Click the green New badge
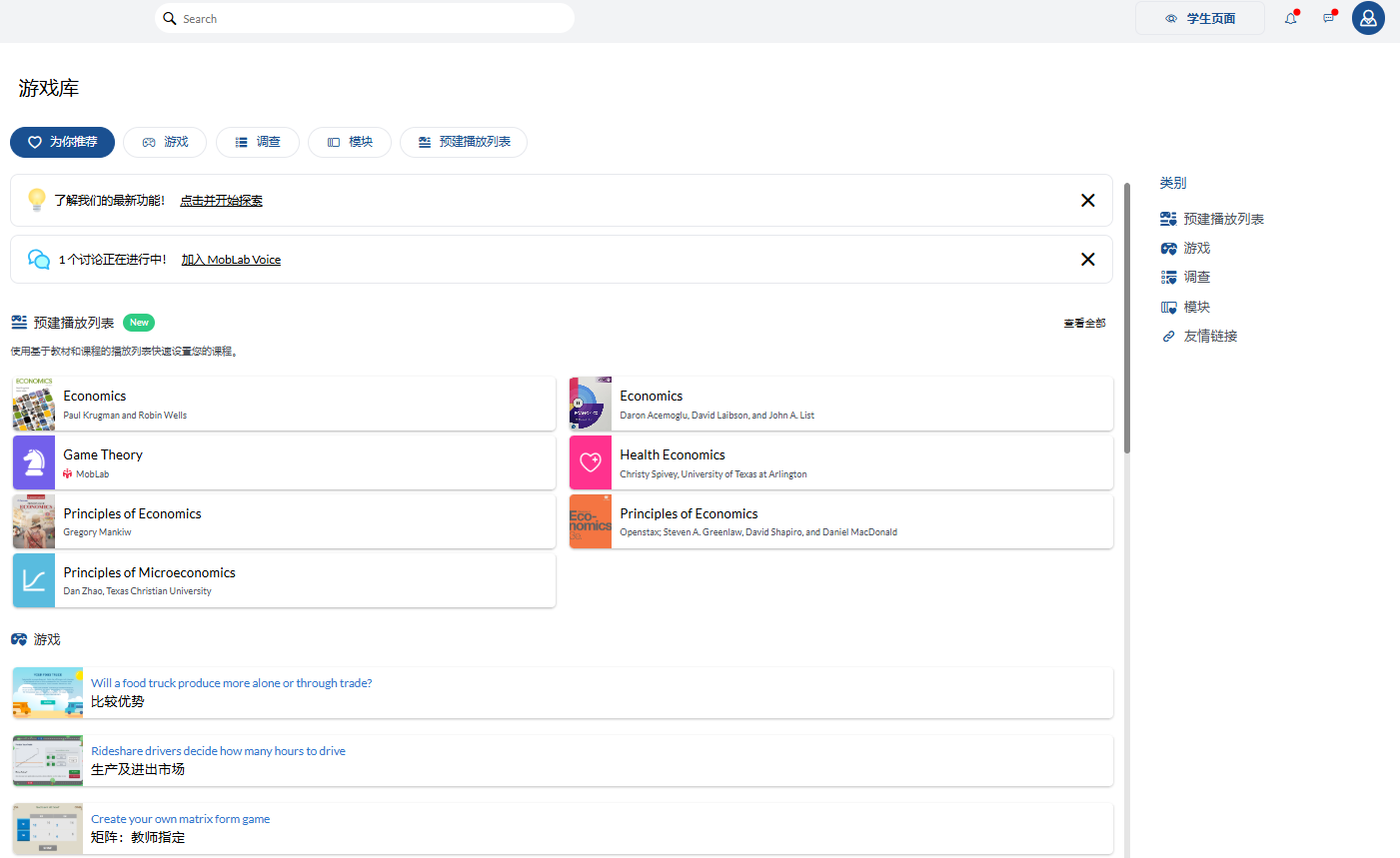The height and width of the screenshot is (858, 1400). coord(139,323)
